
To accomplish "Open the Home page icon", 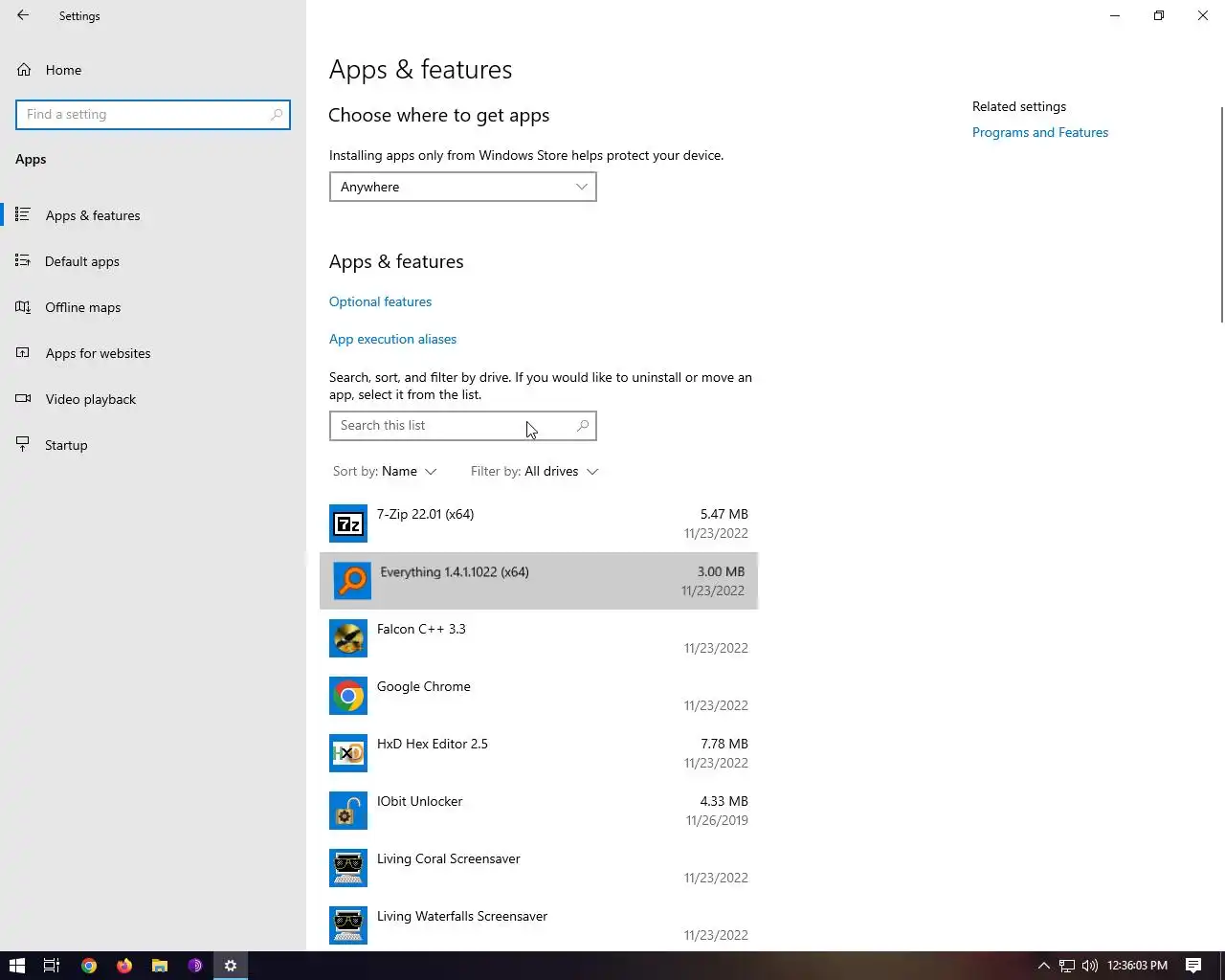I will coord(24,70).
